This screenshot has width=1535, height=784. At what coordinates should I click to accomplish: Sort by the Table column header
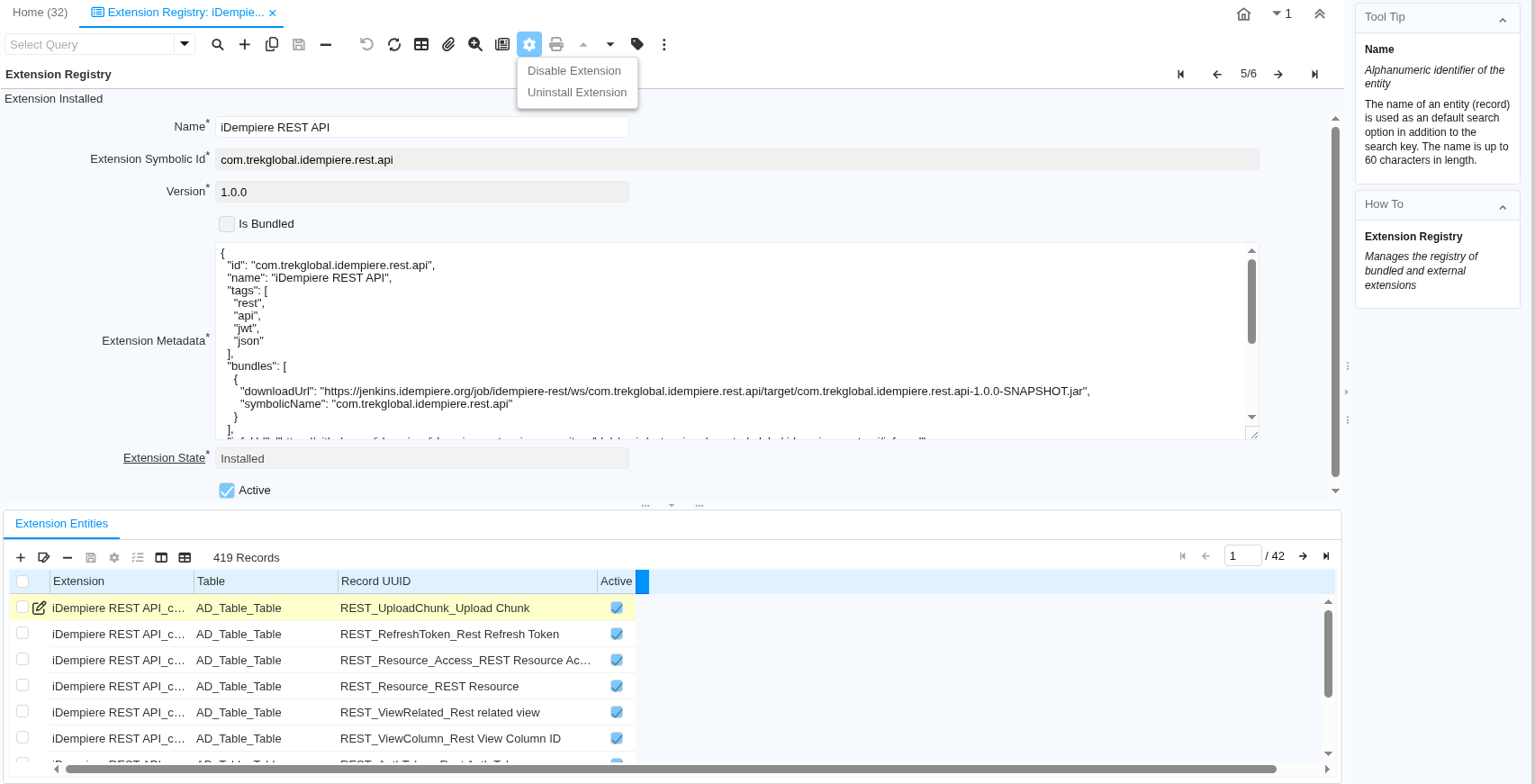point(266,581)
